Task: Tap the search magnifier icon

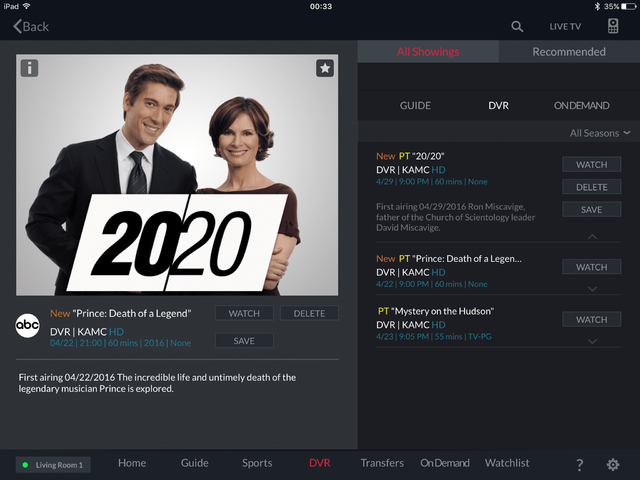Action: pos(517,27)
